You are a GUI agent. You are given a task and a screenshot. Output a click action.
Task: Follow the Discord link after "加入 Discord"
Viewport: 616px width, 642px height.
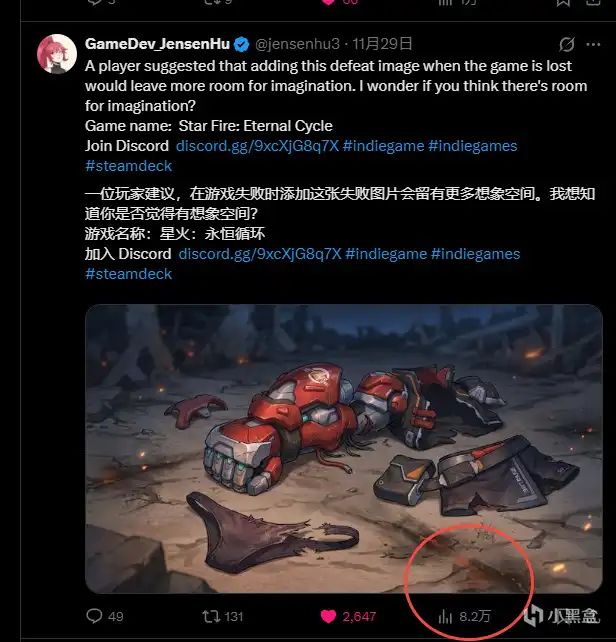click(x=260, y=254)
